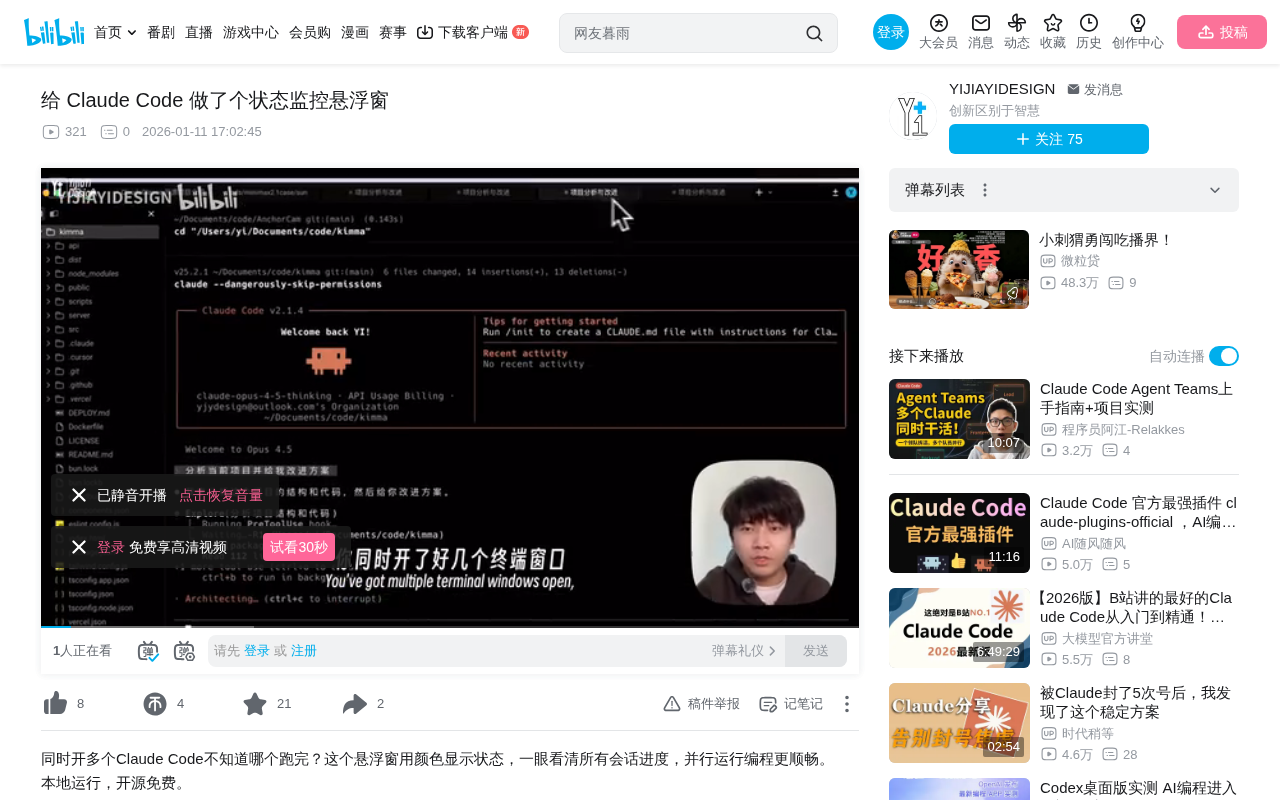Like the video with thumbs-up icon
The image size is (1280, 800).
pos(56,704)
